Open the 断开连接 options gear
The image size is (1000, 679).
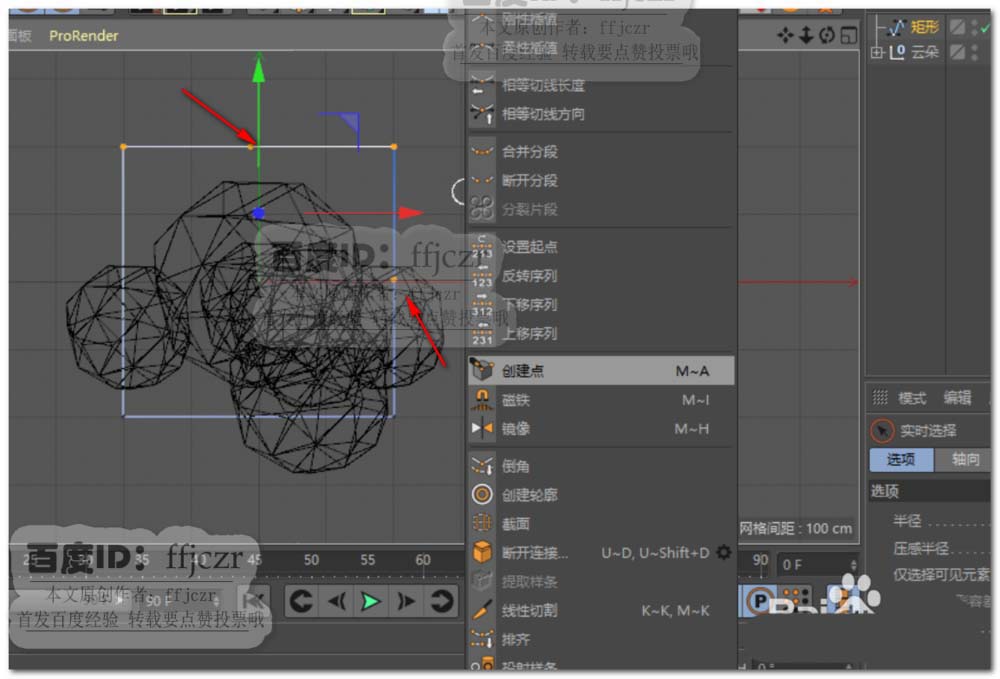click(x=724, y=552)
